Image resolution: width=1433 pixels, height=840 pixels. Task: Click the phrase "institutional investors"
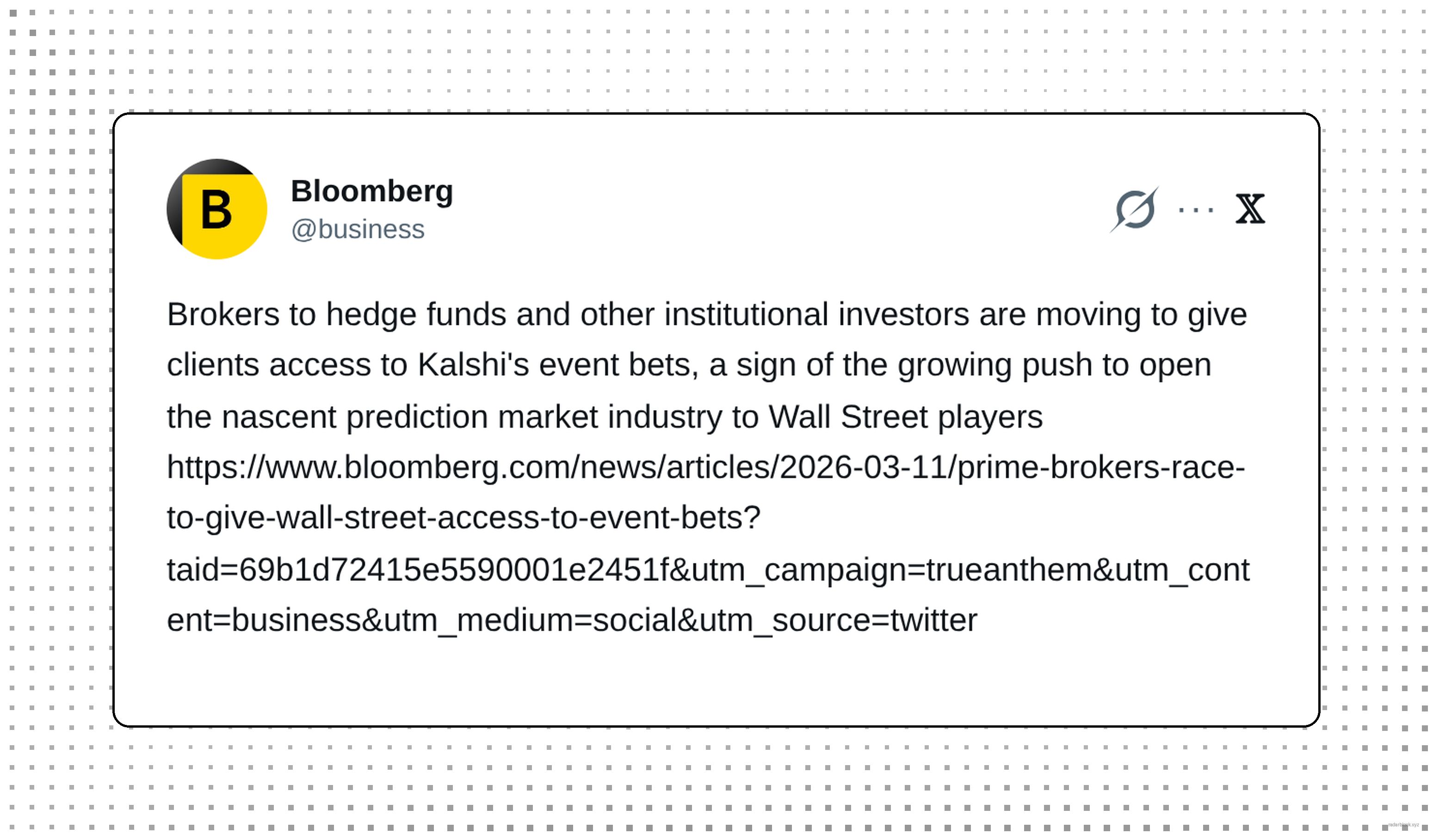pos(816,315)
